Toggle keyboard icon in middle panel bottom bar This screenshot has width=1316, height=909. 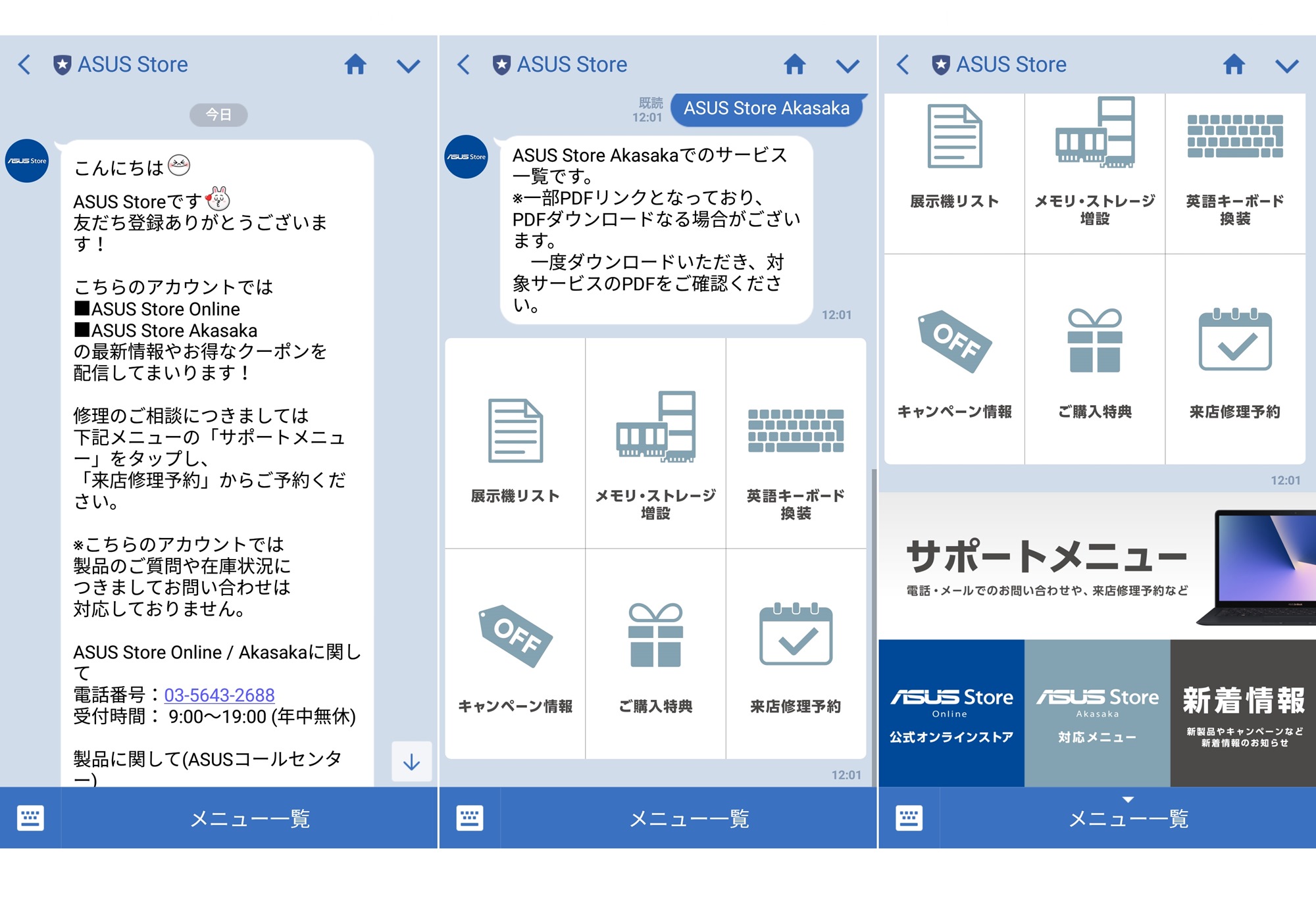tap(470, 818)
